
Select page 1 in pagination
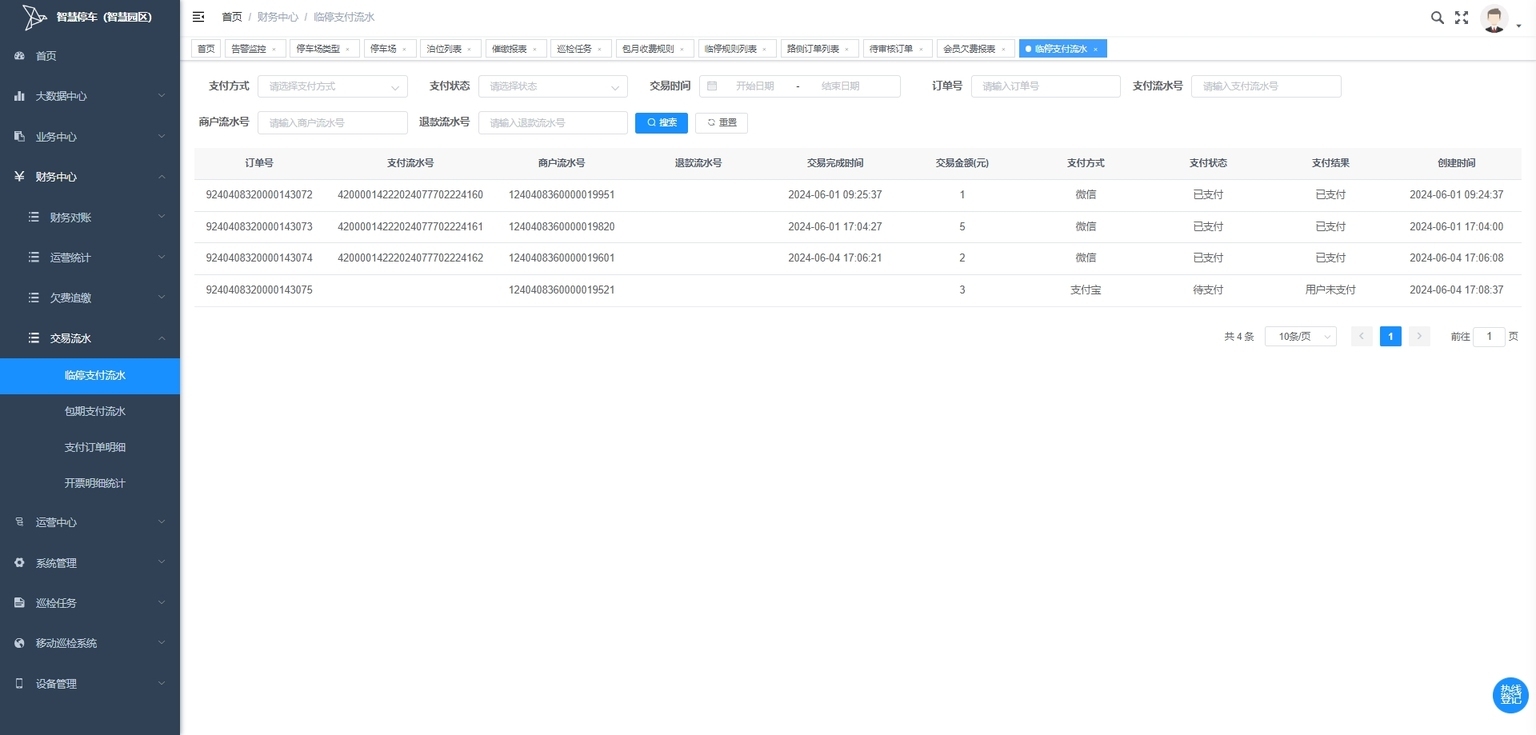pos(1390,337)
